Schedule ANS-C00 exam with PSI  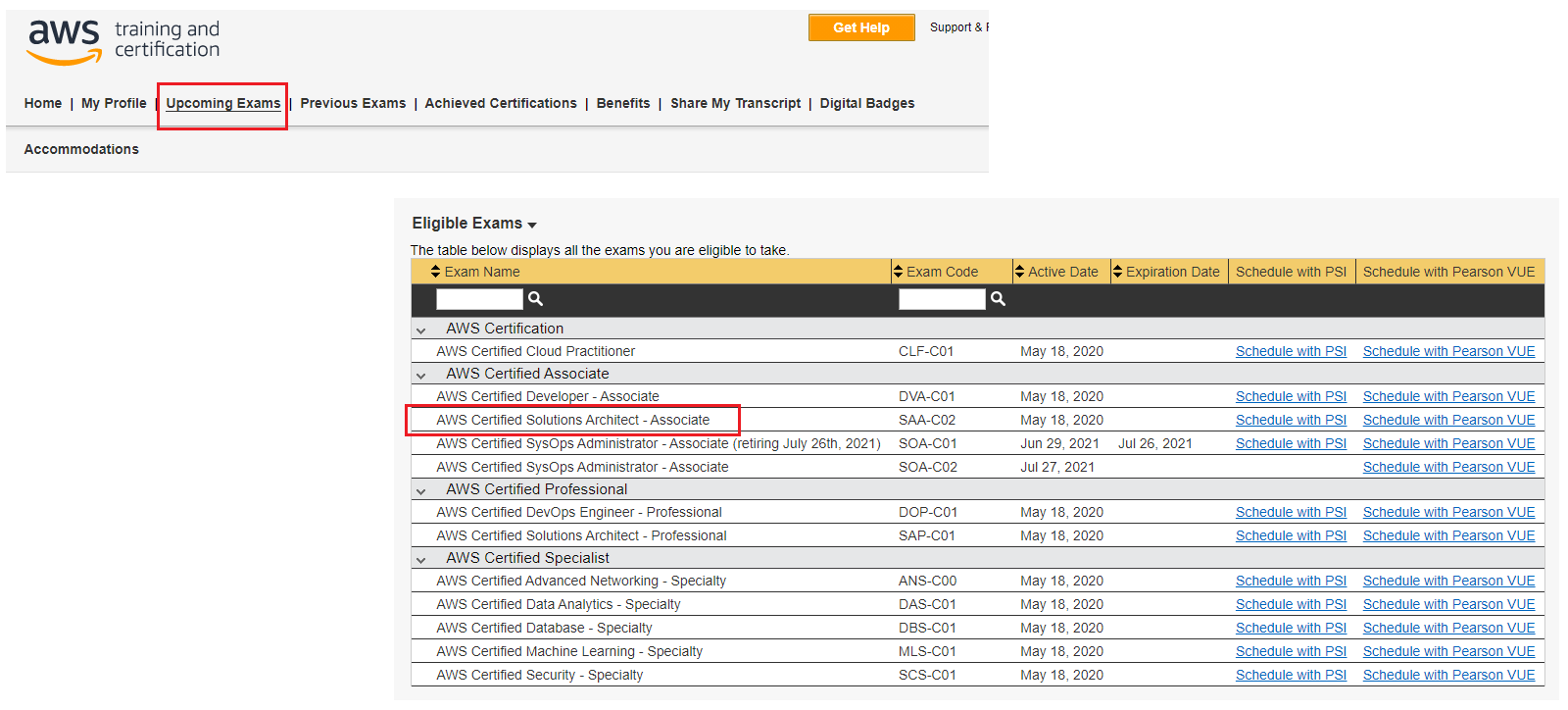pyautogui.click(x=1291, y=581)
